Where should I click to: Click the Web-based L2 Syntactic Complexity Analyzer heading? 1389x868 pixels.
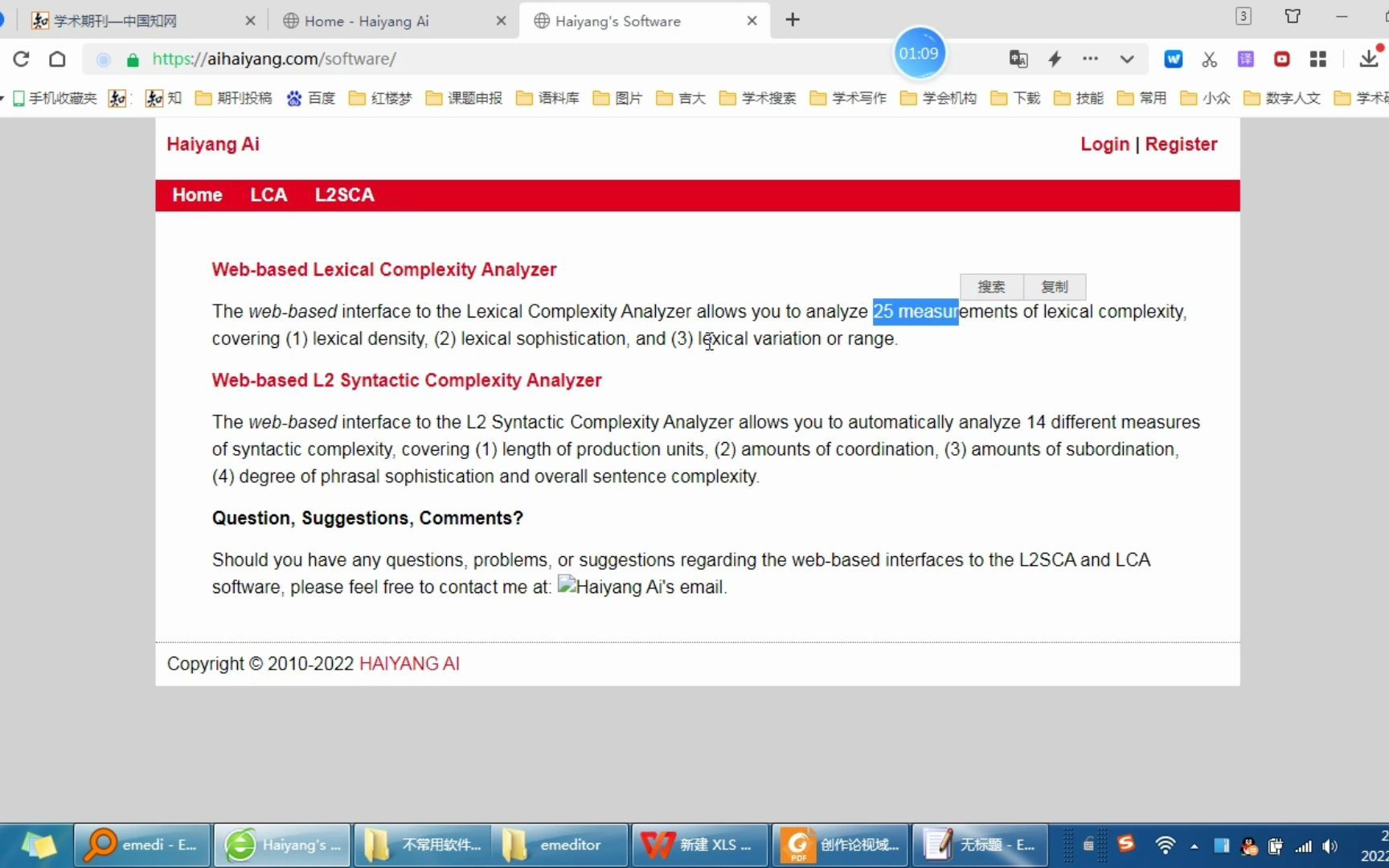407,380
